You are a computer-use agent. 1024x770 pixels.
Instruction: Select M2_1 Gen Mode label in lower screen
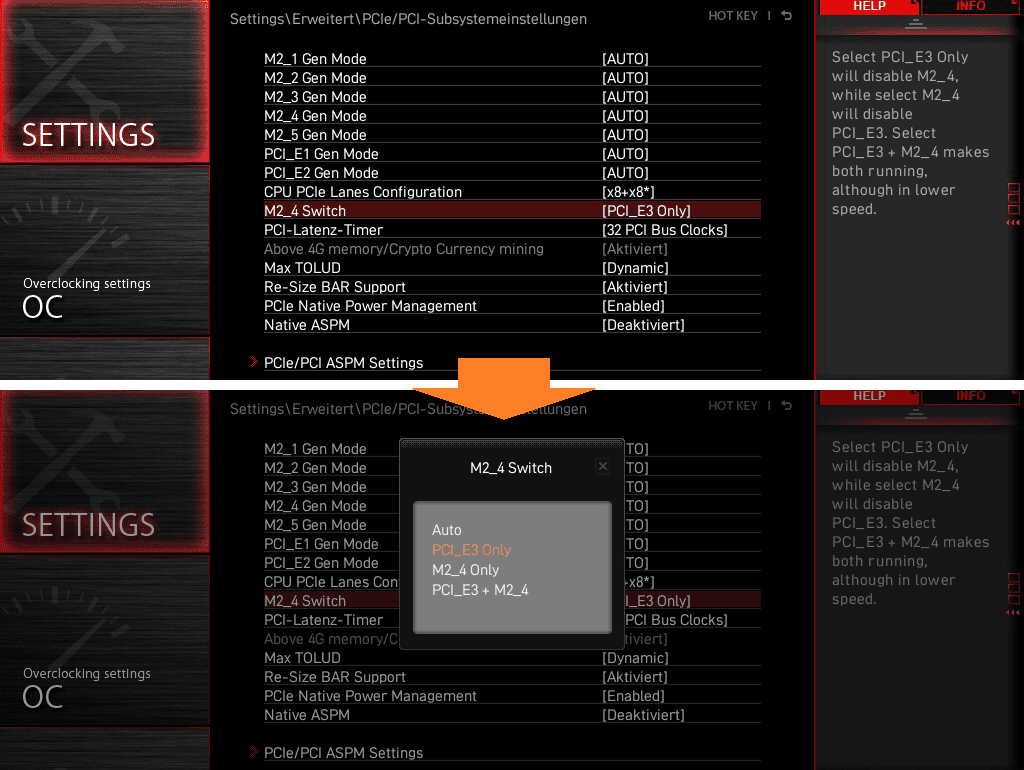click(315, 449)
